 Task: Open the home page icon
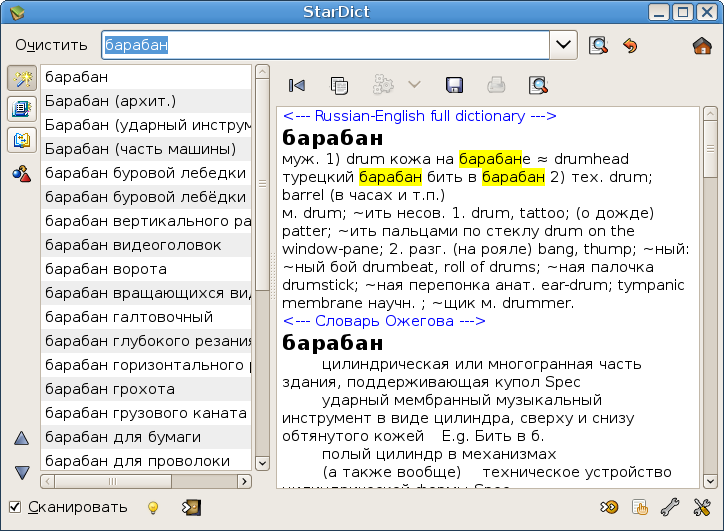[x=702, y=45]
